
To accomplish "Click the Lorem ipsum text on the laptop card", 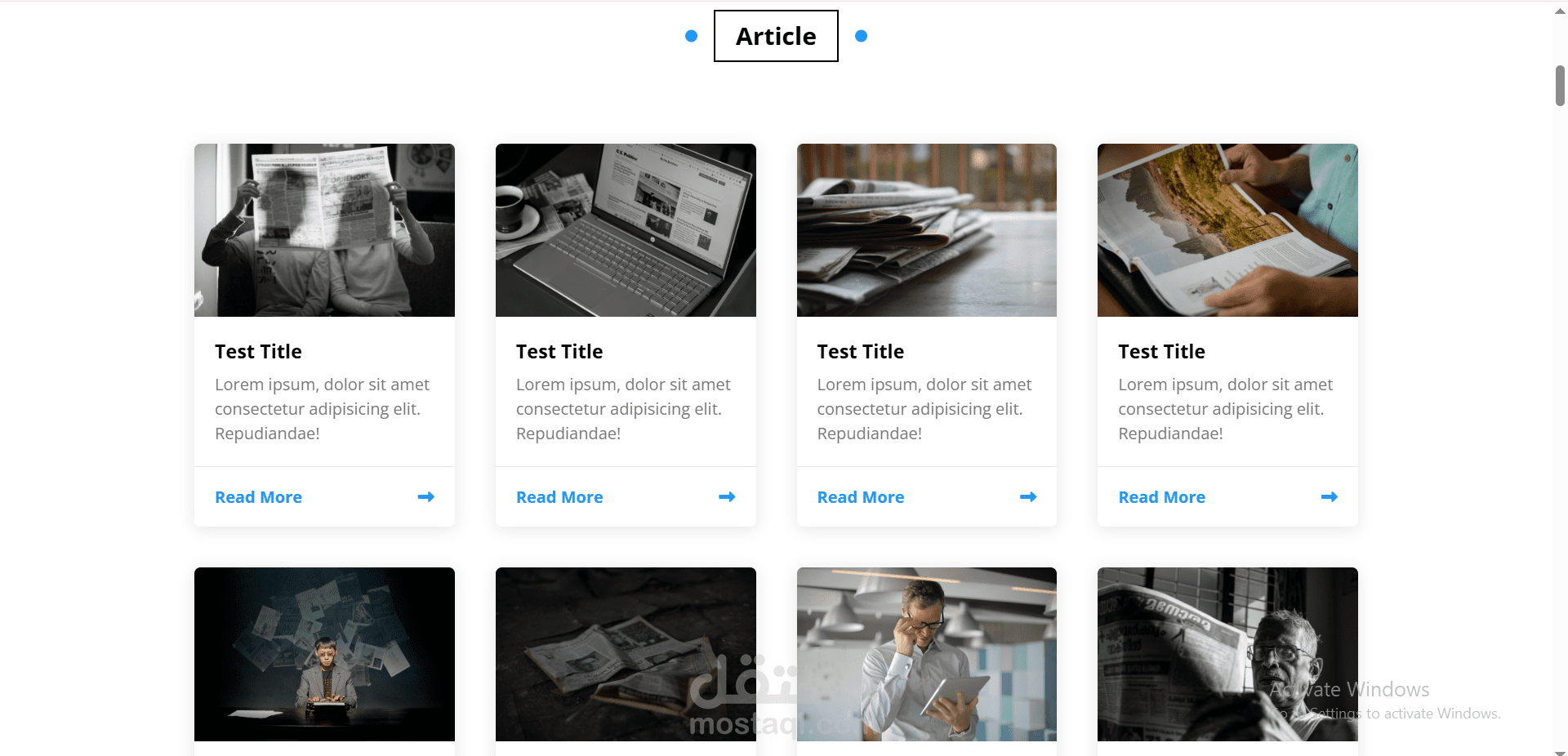I will tap(623, 409).
